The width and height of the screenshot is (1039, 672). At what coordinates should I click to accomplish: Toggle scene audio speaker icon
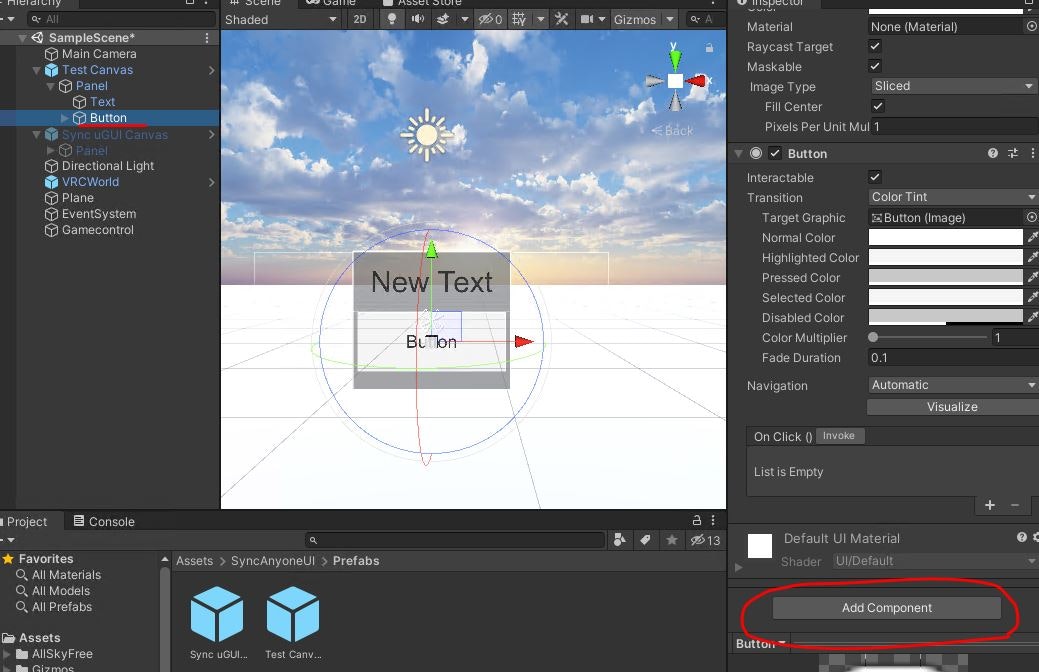pos(417,19)
